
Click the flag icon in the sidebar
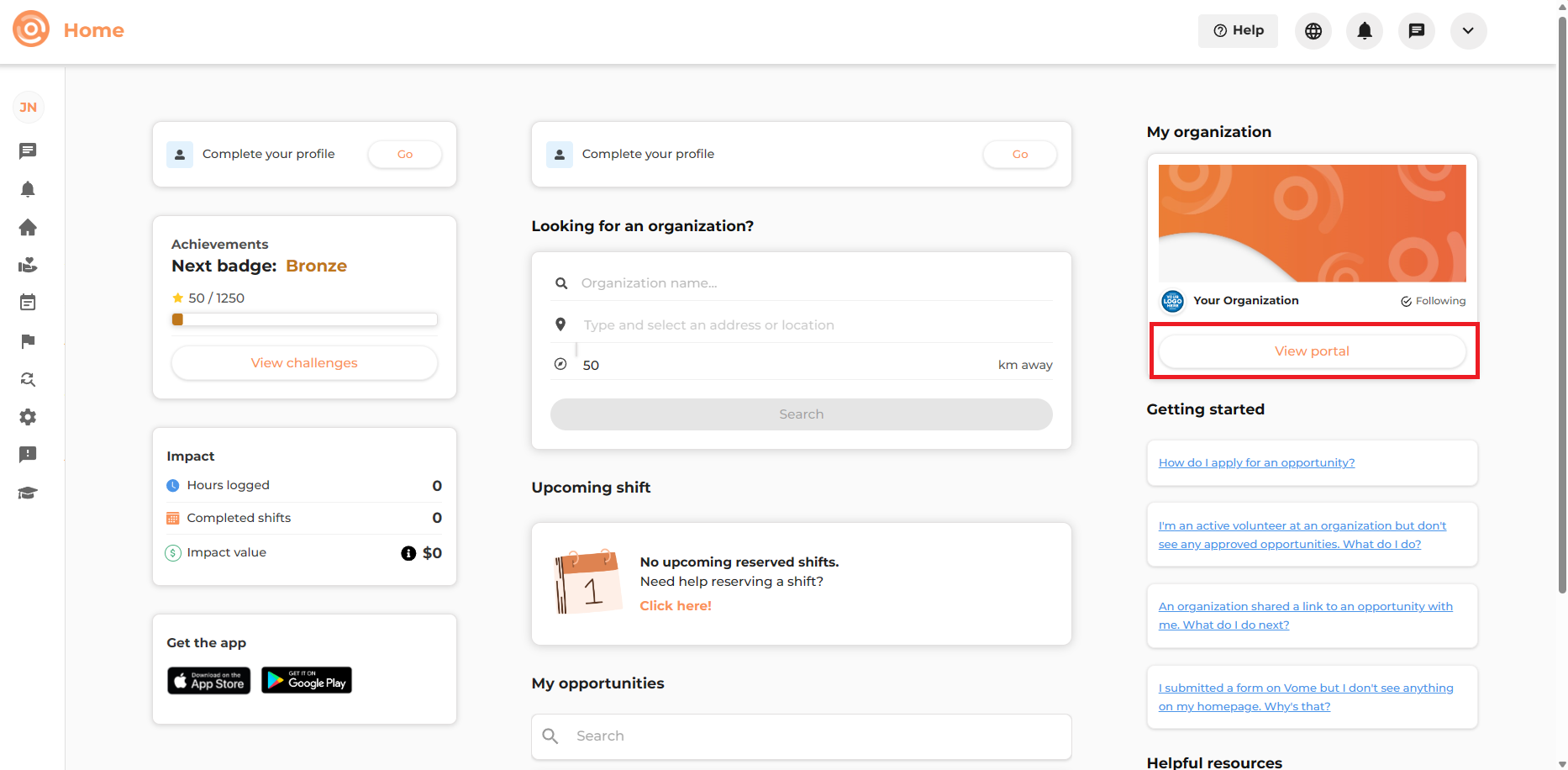coord(28,341)
